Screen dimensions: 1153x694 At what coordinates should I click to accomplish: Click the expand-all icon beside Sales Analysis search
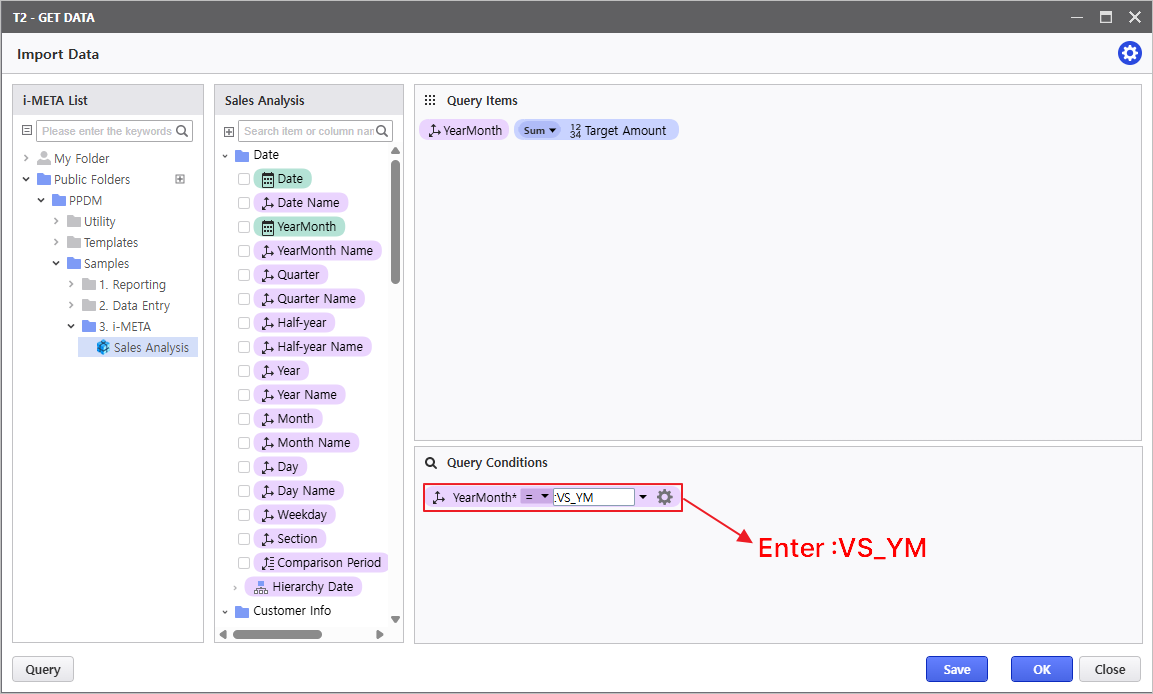click(x=229, y=132)
